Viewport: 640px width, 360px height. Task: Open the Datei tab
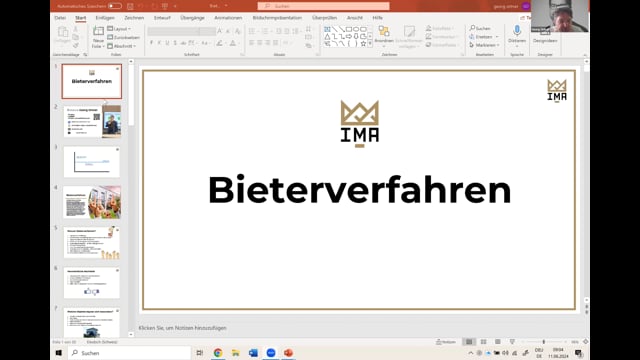(60, 18)
